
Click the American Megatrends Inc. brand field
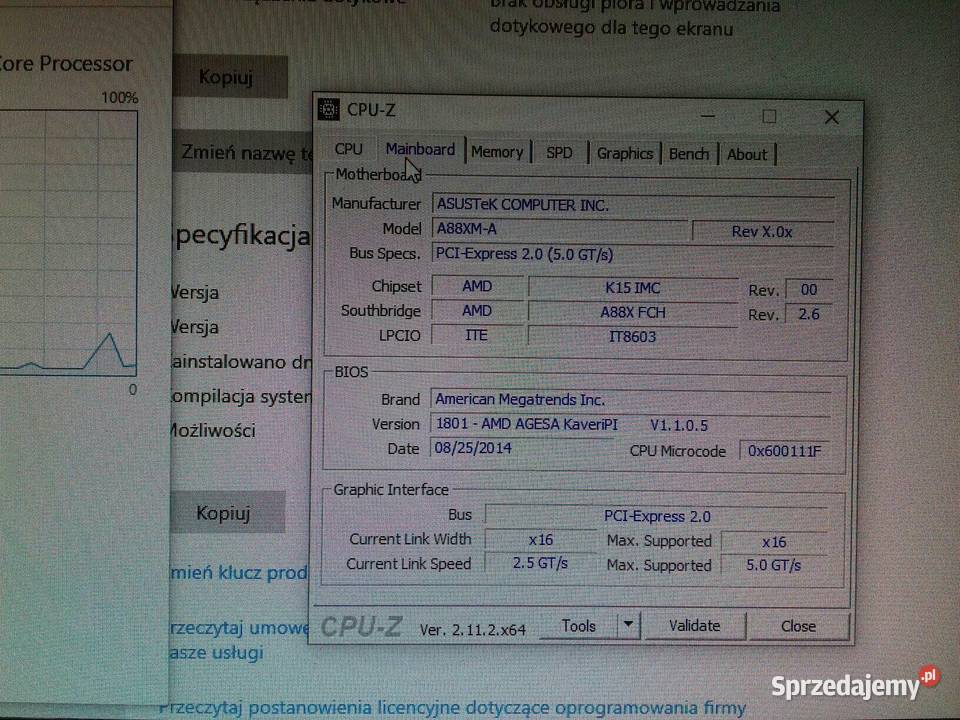[631, 400]
